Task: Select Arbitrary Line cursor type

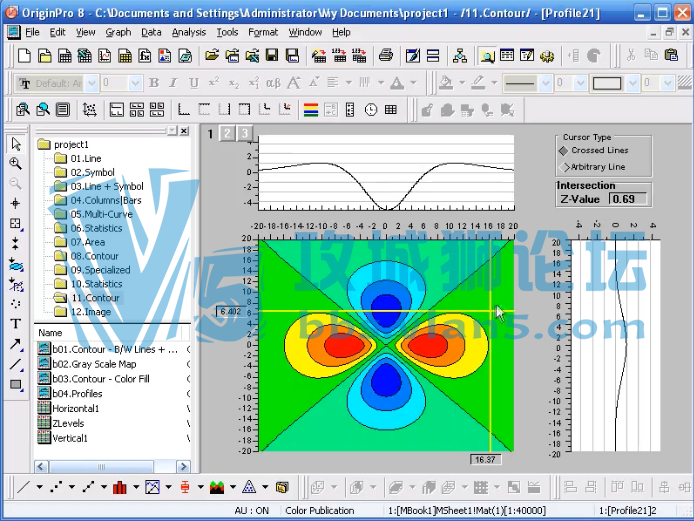Action: (593, 167)
